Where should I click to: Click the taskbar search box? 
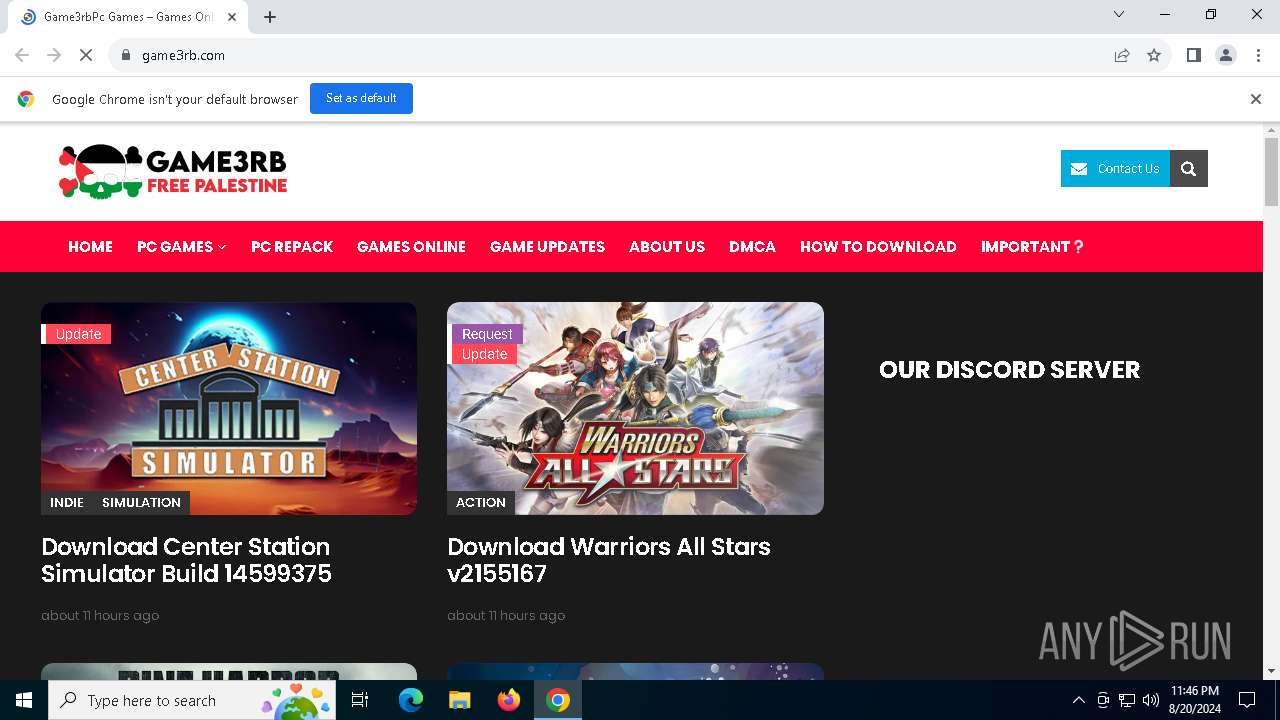(192, 700)
